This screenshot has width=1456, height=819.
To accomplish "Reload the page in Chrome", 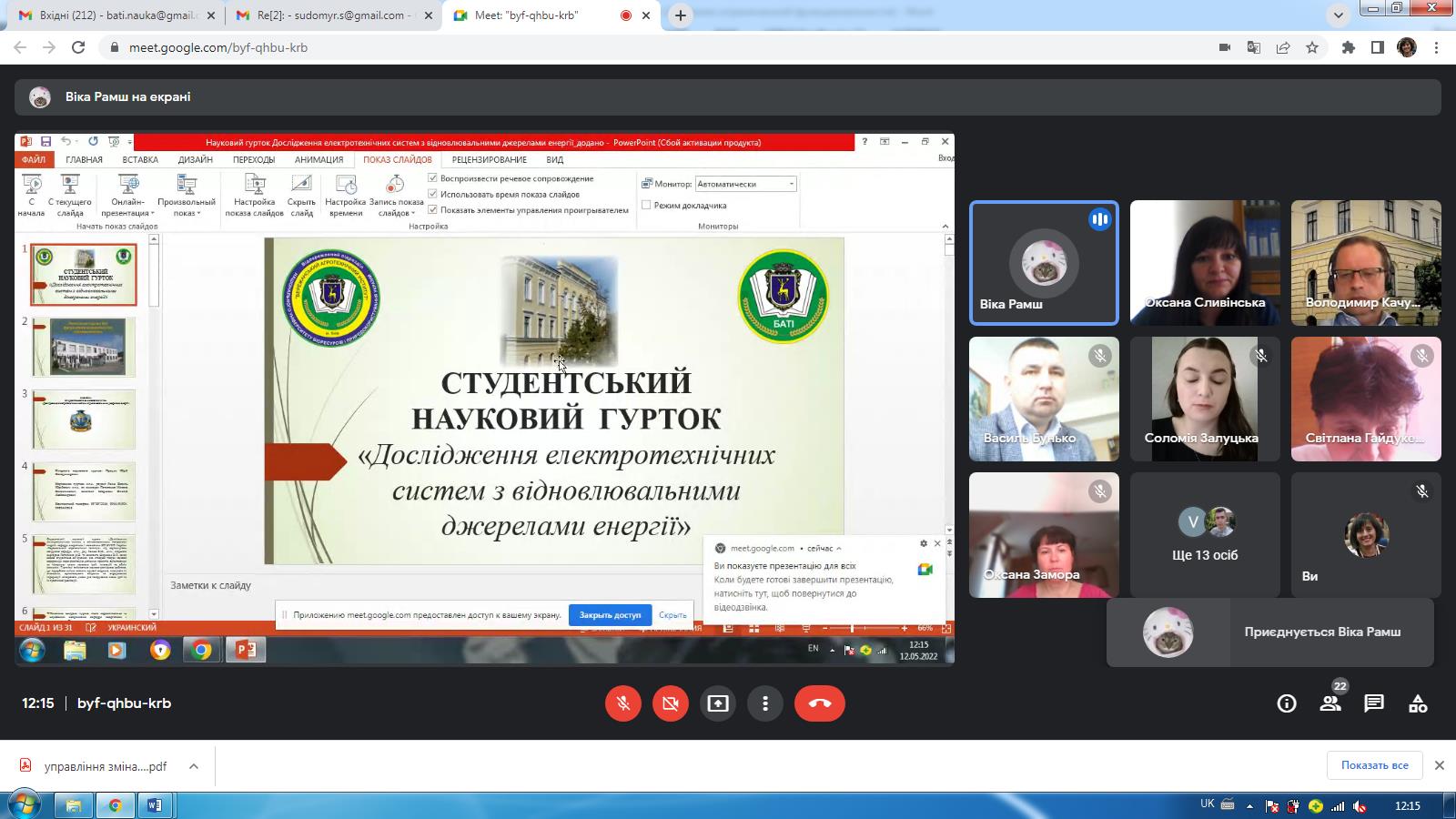I will [x=78, y=47].
